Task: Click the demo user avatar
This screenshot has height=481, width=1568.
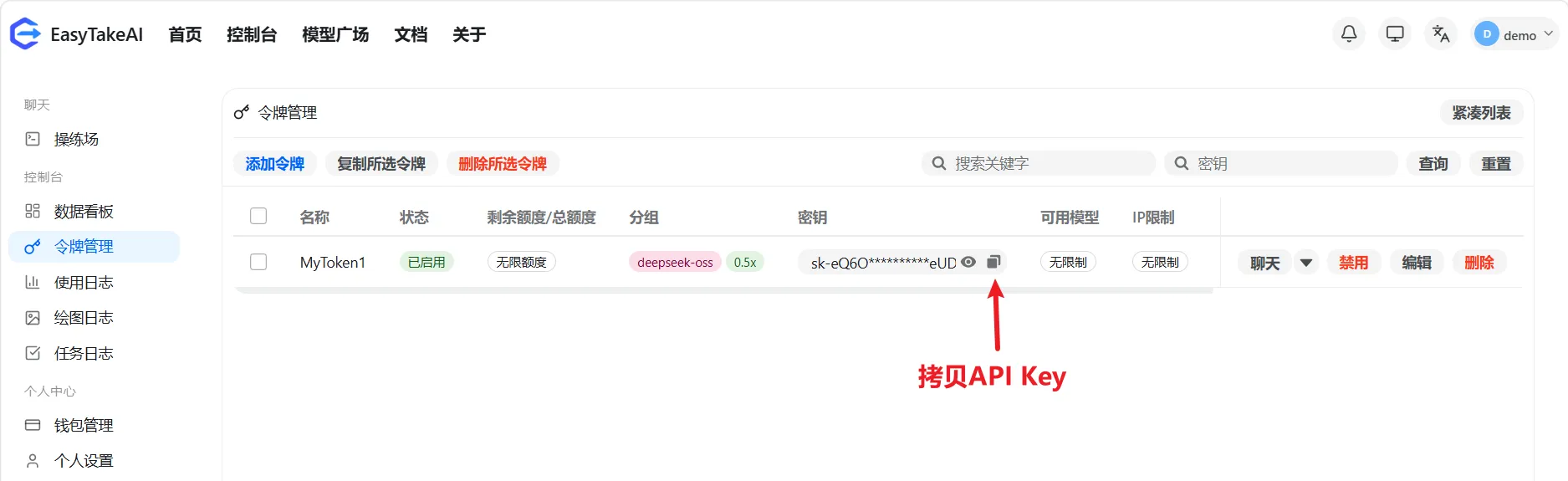Action: point(1486,34)
